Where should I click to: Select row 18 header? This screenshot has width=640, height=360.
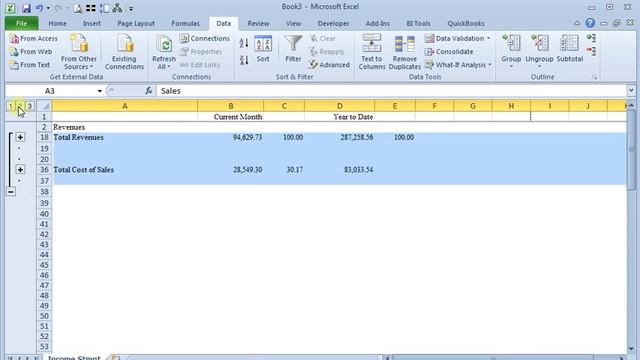(44, 138)
